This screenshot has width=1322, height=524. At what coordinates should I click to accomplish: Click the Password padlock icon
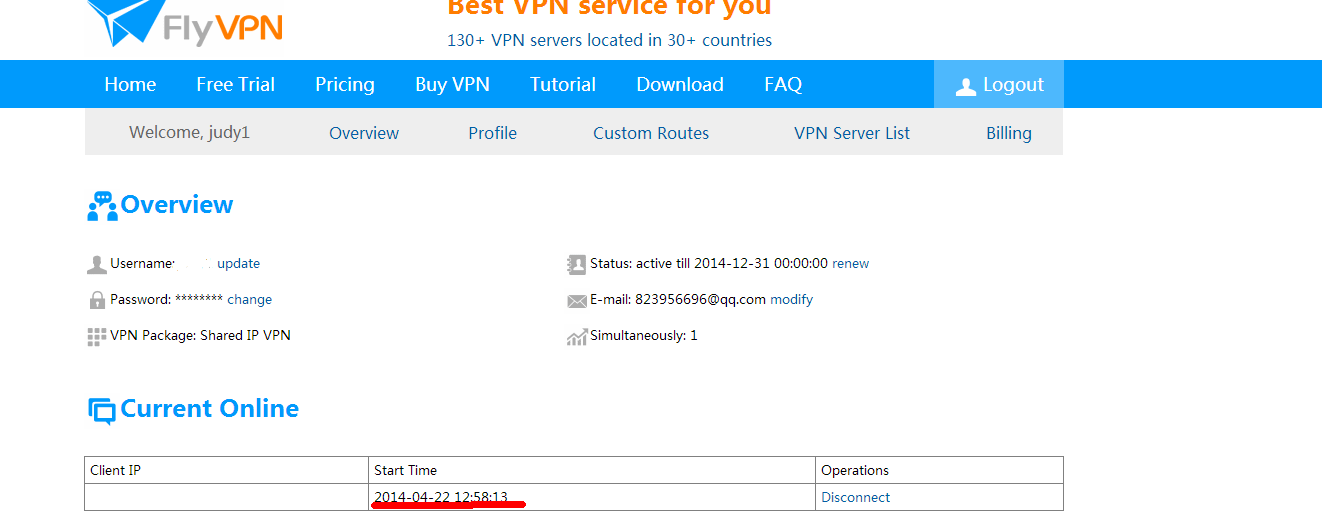[x=97, y=300]
